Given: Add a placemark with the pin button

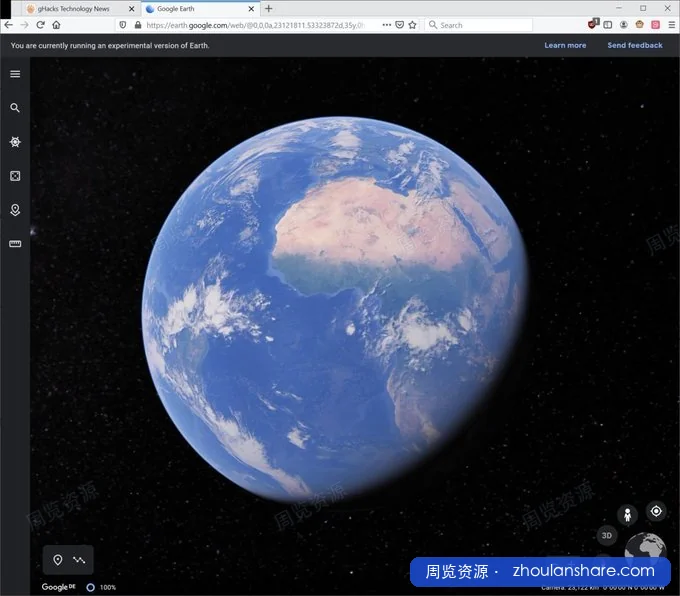Looking at the screenshot, I should click(x=58, y=560).
